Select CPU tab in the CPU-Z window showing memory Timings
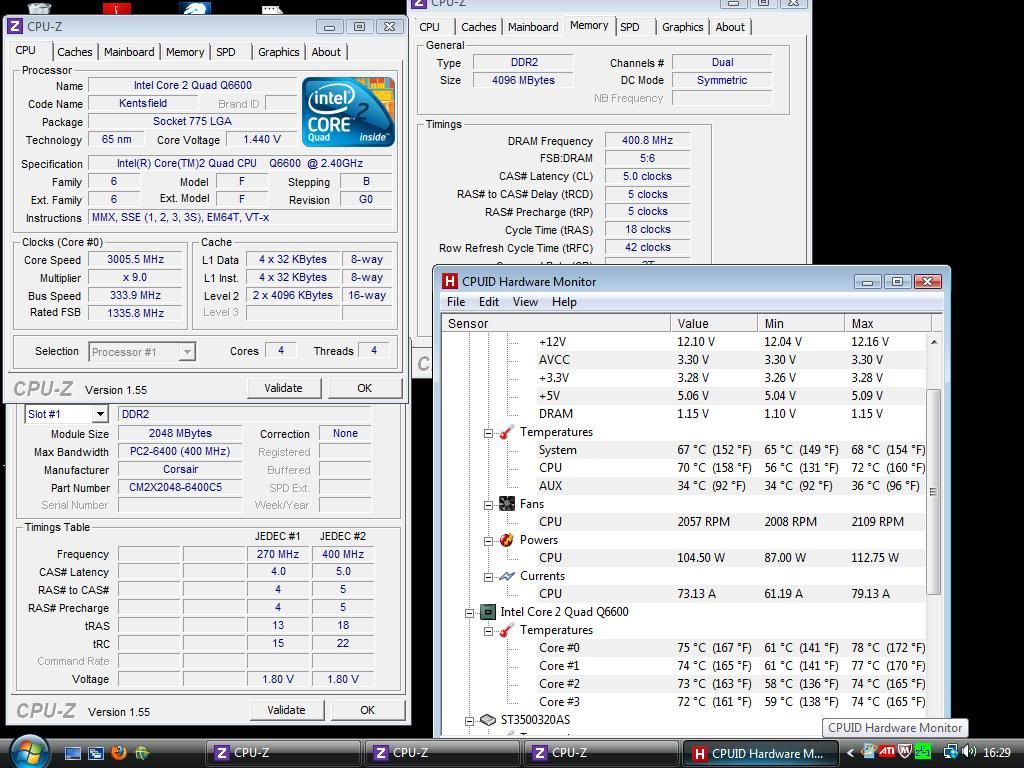Image resolution: width=1024 pixels, height=768 pixels. [429, 27]
